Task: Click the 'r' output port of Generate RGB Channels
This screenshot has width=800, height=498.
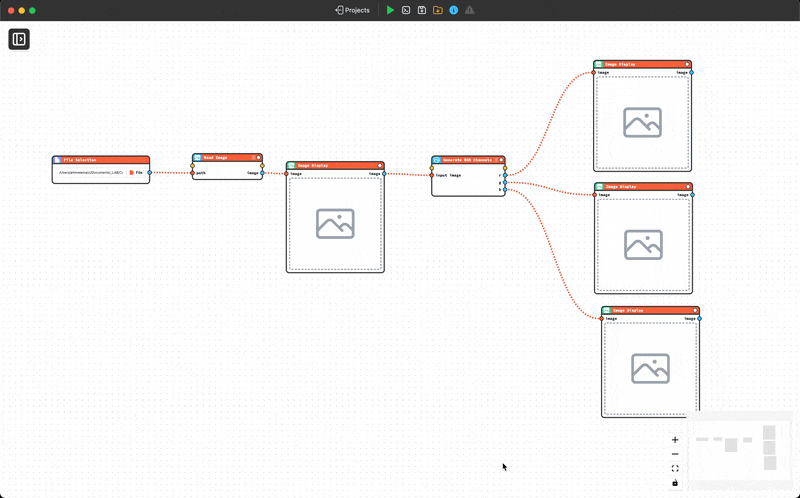Action: click(x=505, y=175)
